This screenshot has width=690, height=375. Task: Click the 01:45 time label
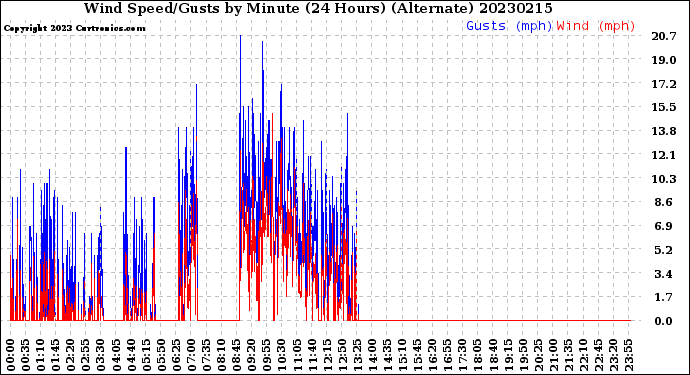coord(55,355)
